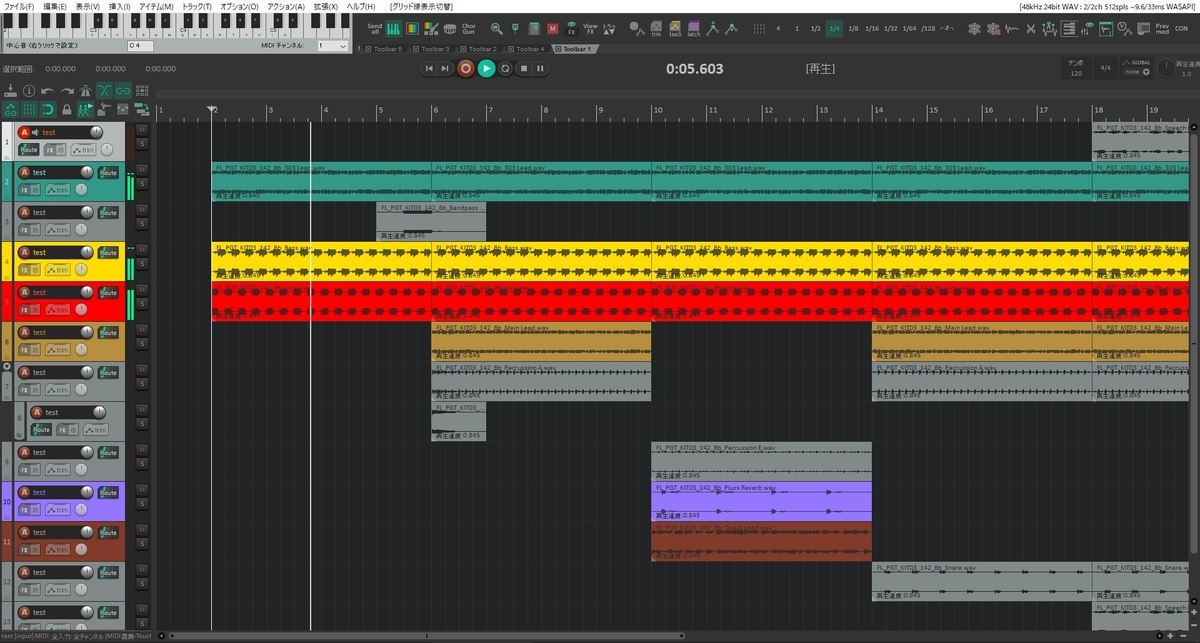Click the Prev mod toolbar button
The height and width of the screenshot is (643, 1200).
(1162, 29)
